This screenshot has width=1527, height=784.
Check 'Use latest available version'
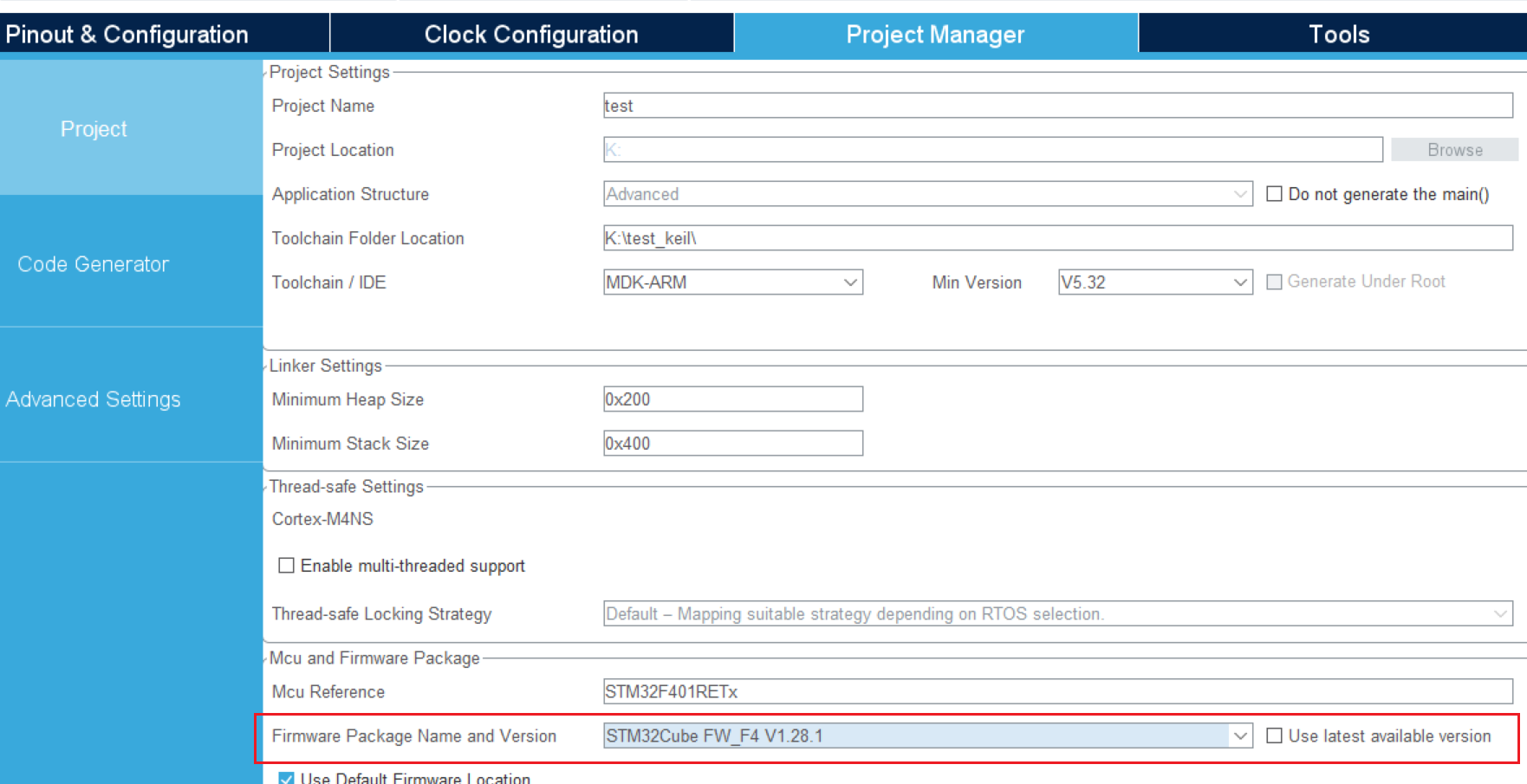coord(1275,735)
